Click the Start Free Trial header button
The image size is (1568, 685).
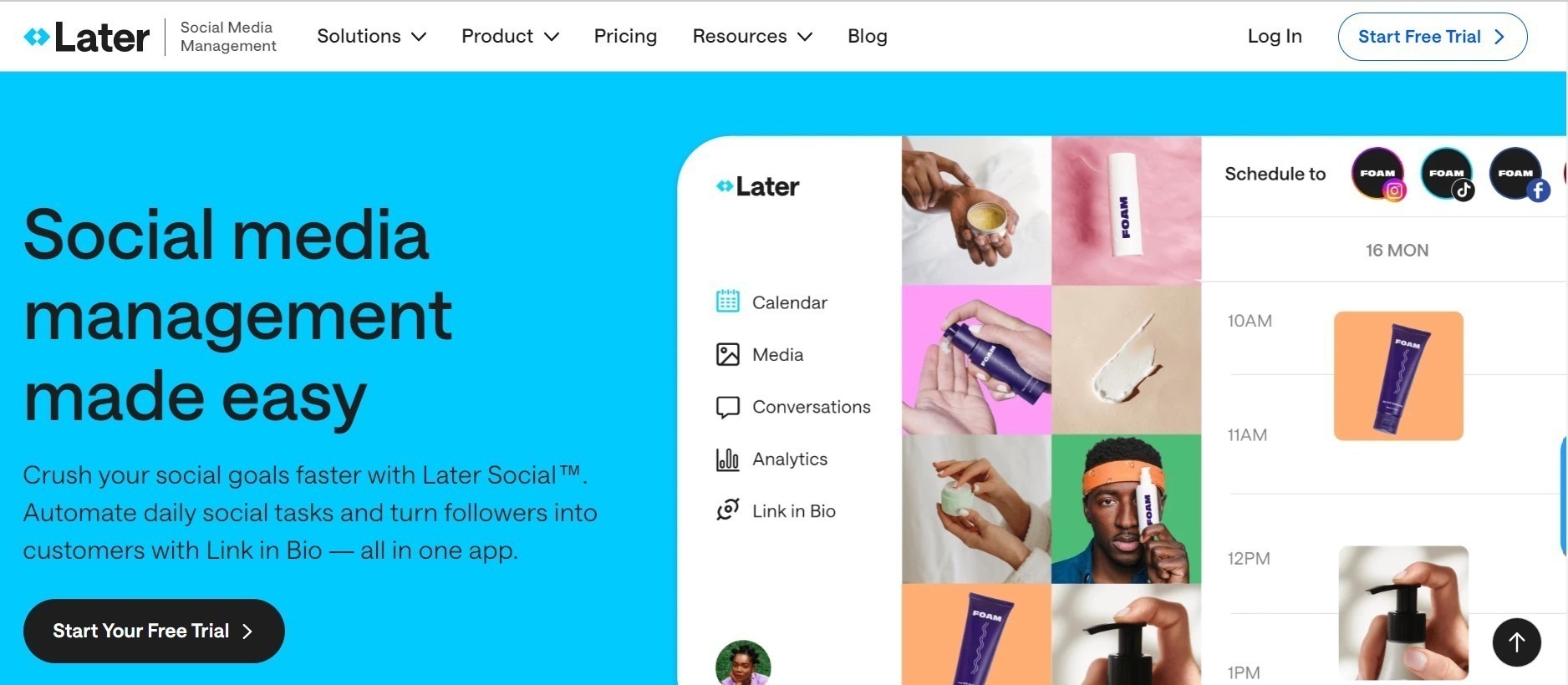click(x=1432, y=37)
